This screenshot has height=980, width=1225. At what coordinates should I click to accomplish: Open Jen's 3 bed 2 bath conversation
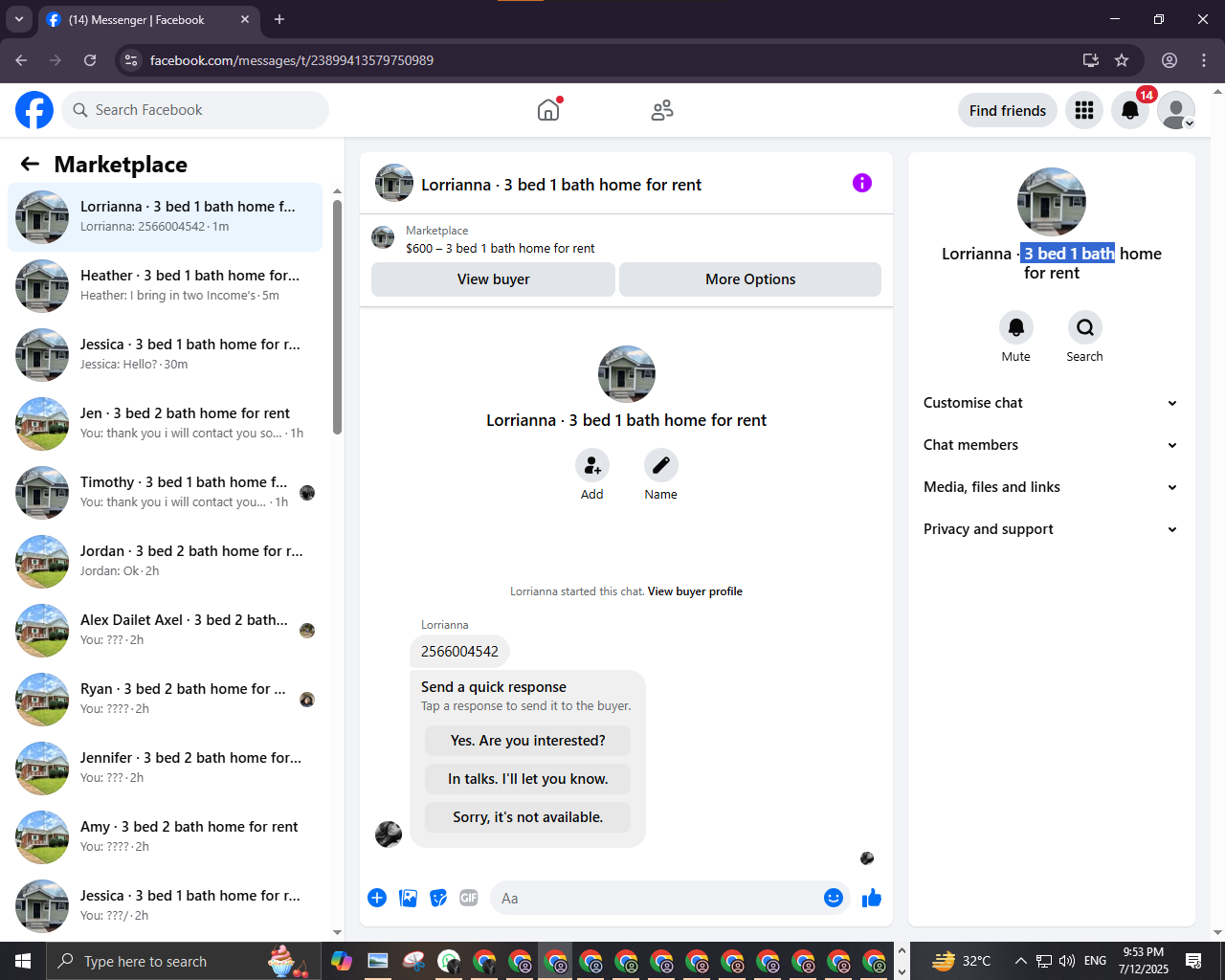point(165,424)
